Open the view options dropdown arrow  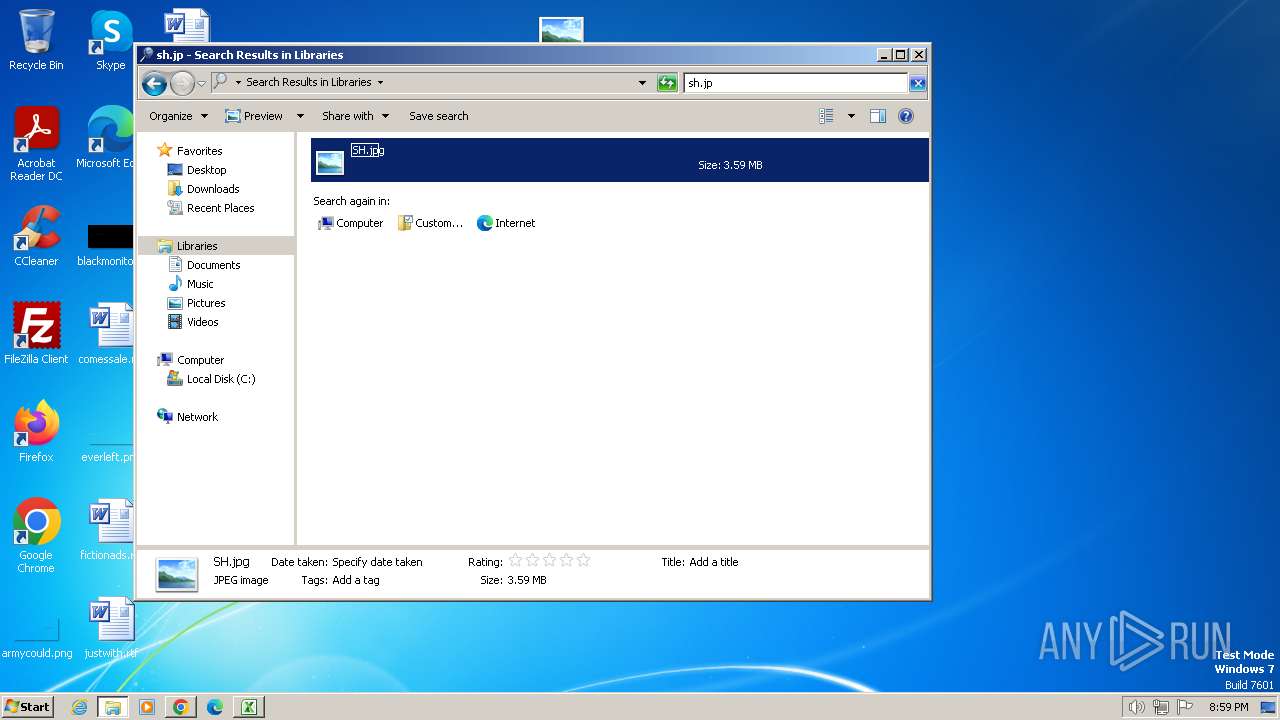point(851,116)
